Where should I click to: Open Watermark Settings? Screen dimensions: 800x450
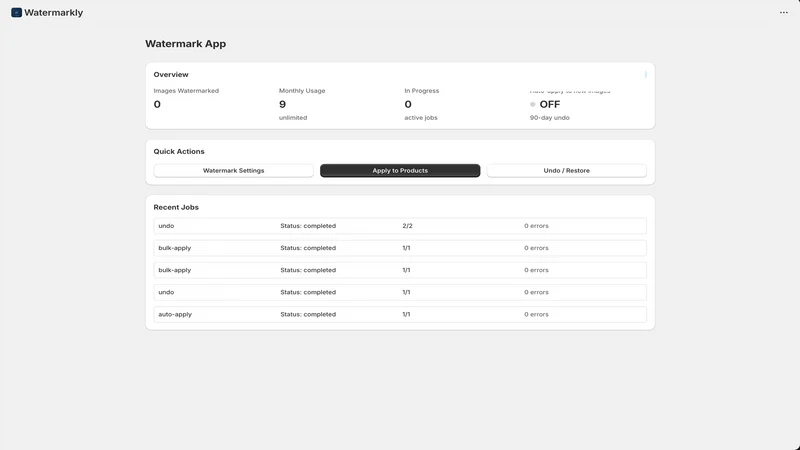tap(234, 170)
